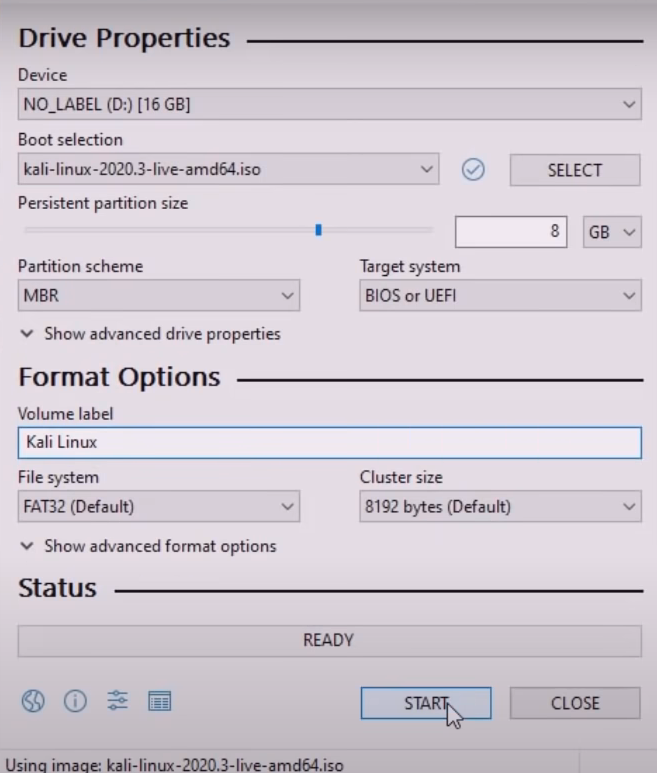This screenshot has width=657, height=773.
Task: Click the 'Target system' caption
Action: 410,266
